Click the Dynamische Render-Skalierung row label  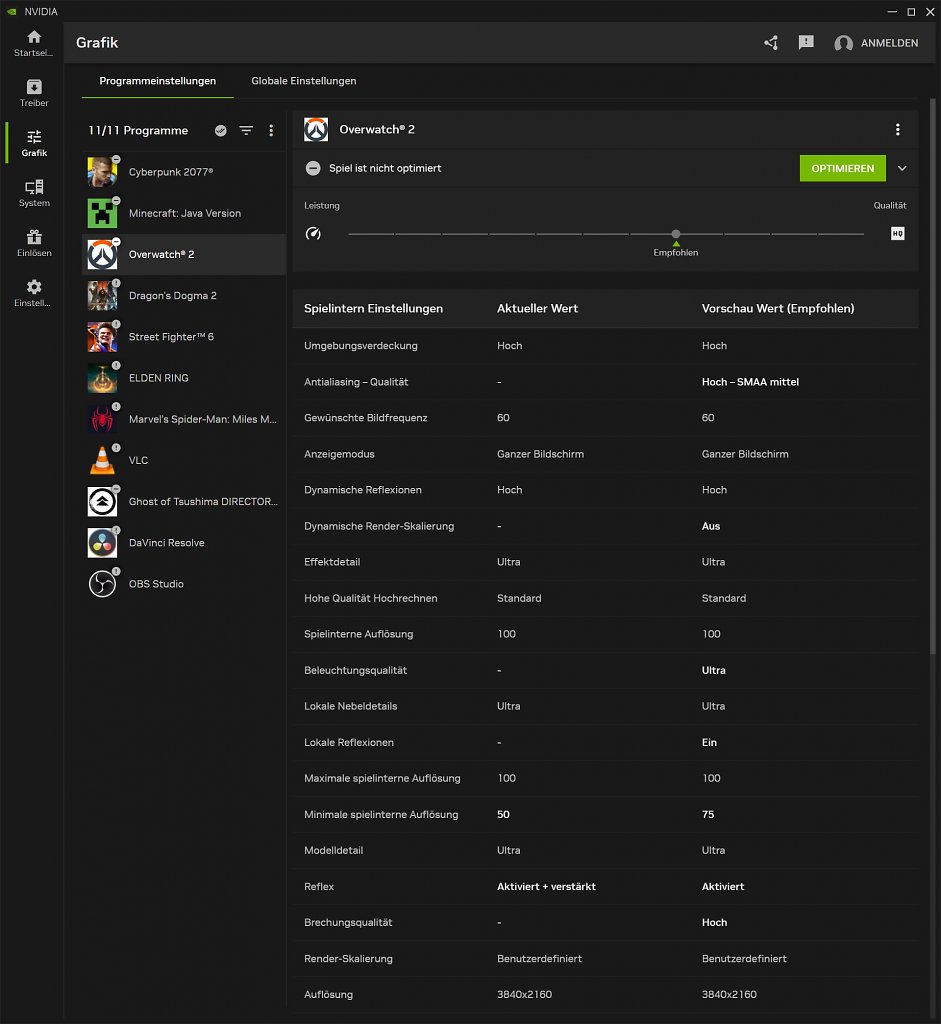379,526
